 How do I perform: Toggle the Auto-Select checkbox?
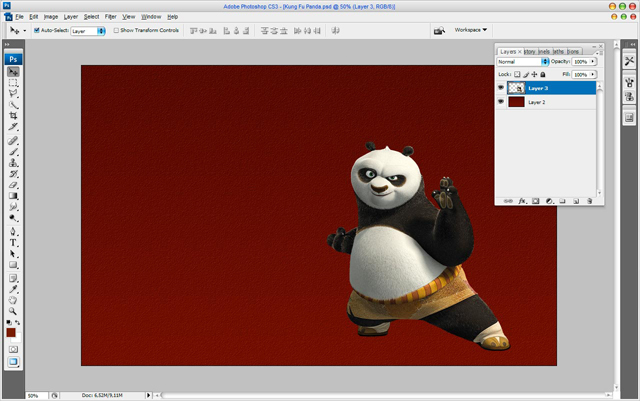(37, 30)
